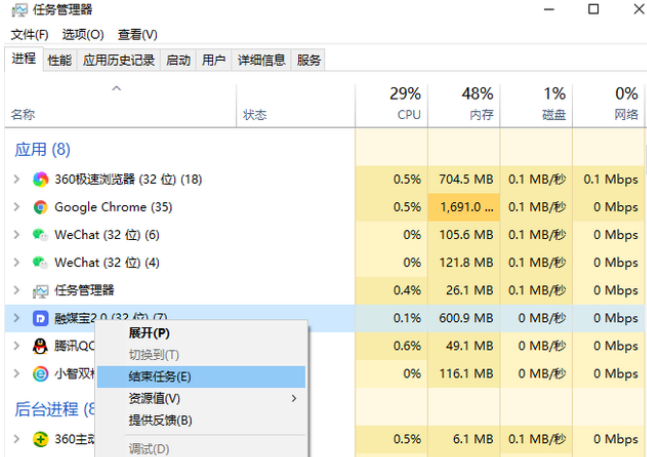Choose 结束任务(E) in the context menu

click(201, 377)
